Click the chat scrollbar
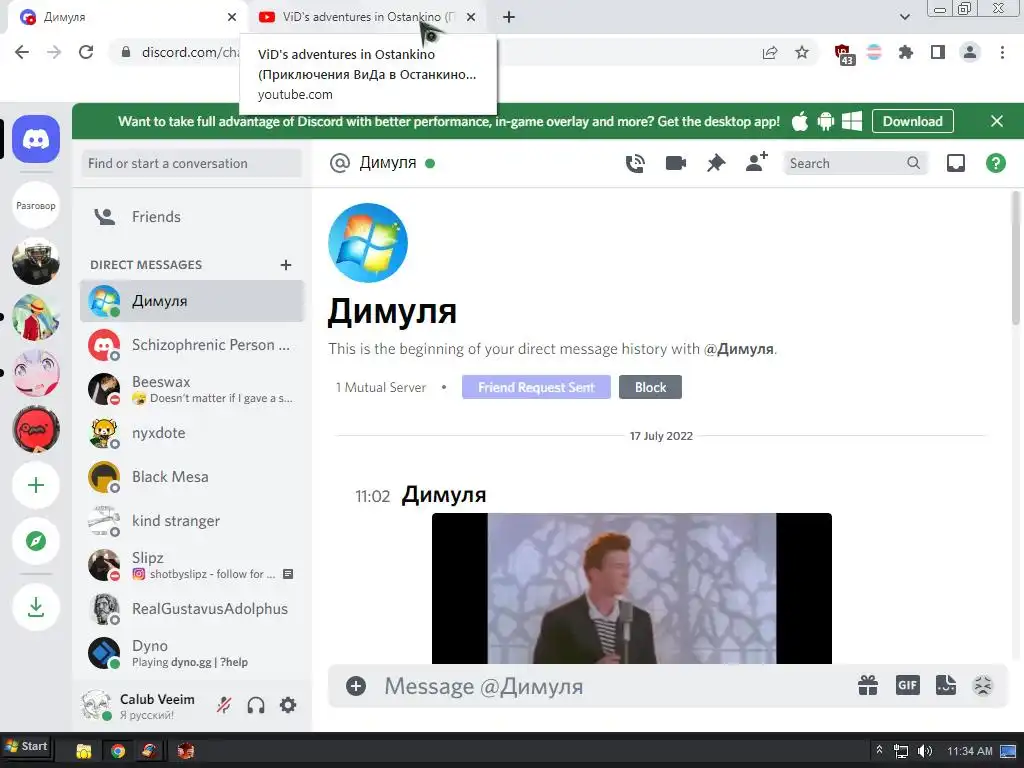1024x768 pixels. point(1016,258)
